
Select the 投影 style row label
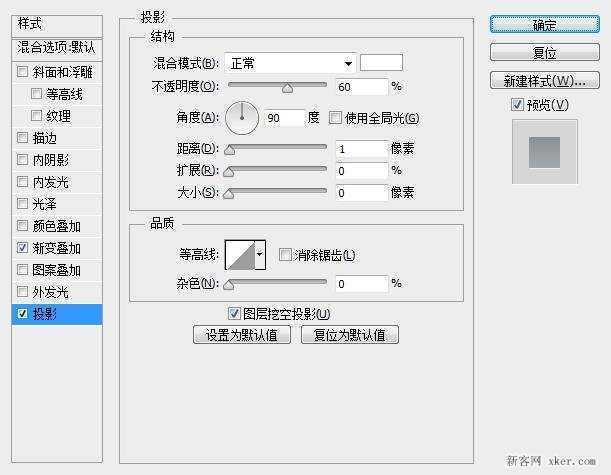coord(44,314)
